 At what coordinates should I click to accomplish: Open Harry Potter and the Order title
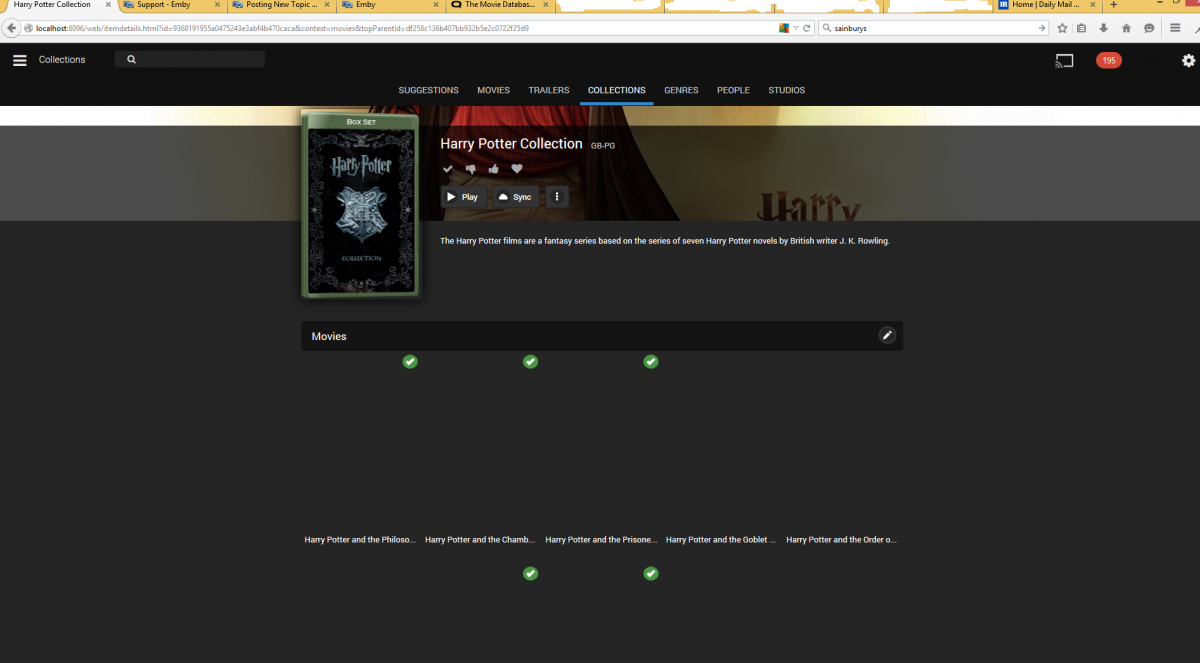tap(841, 540)
